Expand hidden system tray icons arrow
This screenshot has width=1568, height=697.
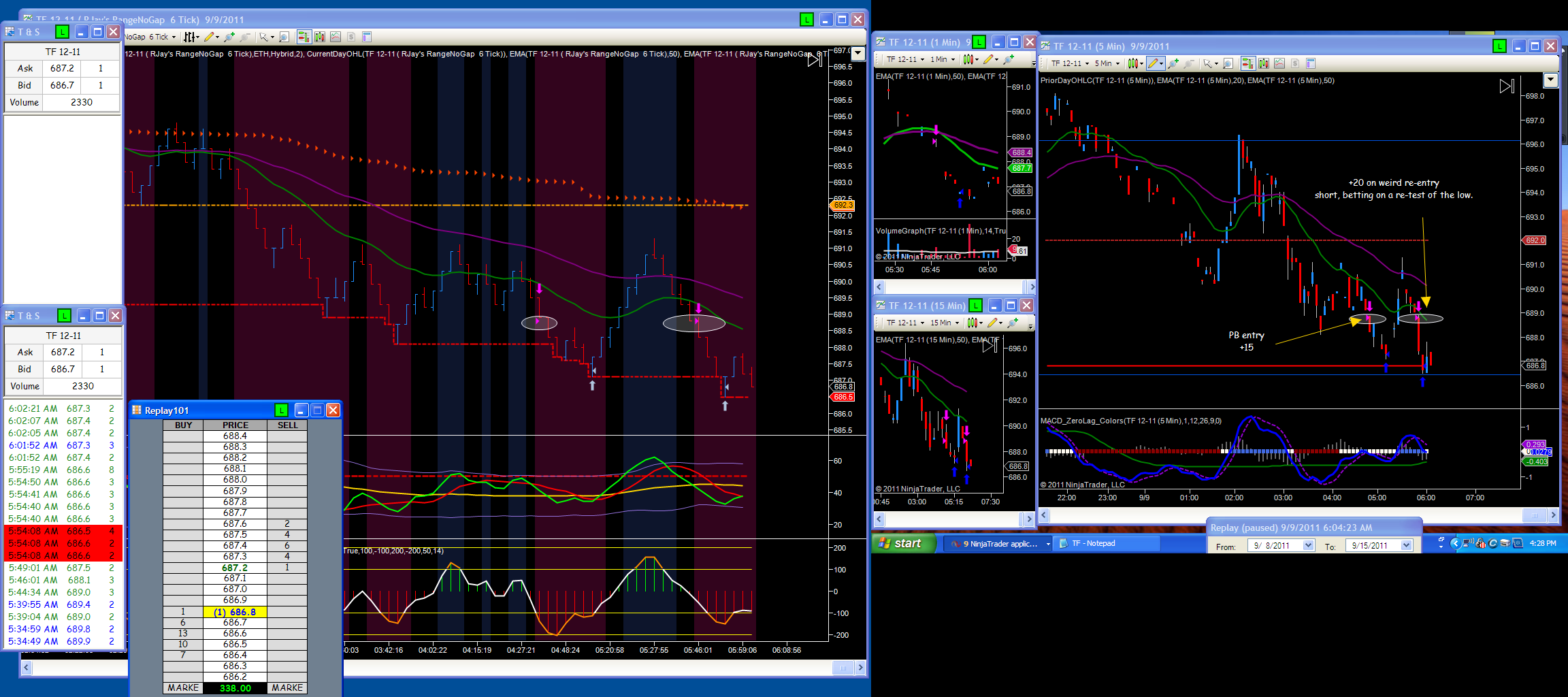pyautogui.click(x=1455, y=543)
